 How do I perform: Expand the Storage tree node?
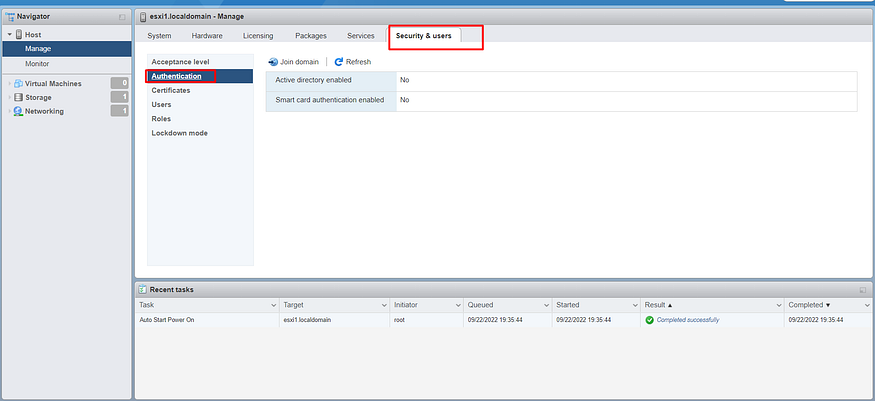9,98
